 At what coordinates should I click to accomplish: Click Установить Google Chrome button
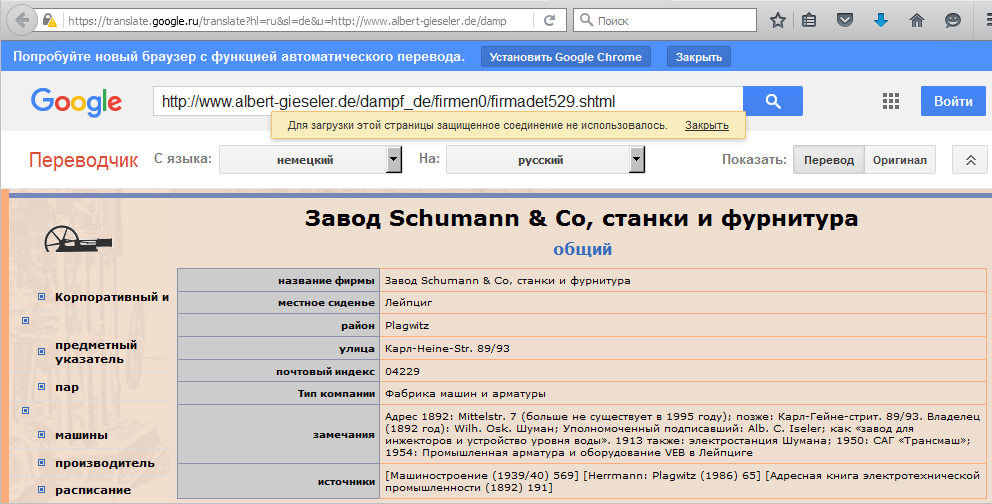(x=566, y=57)
